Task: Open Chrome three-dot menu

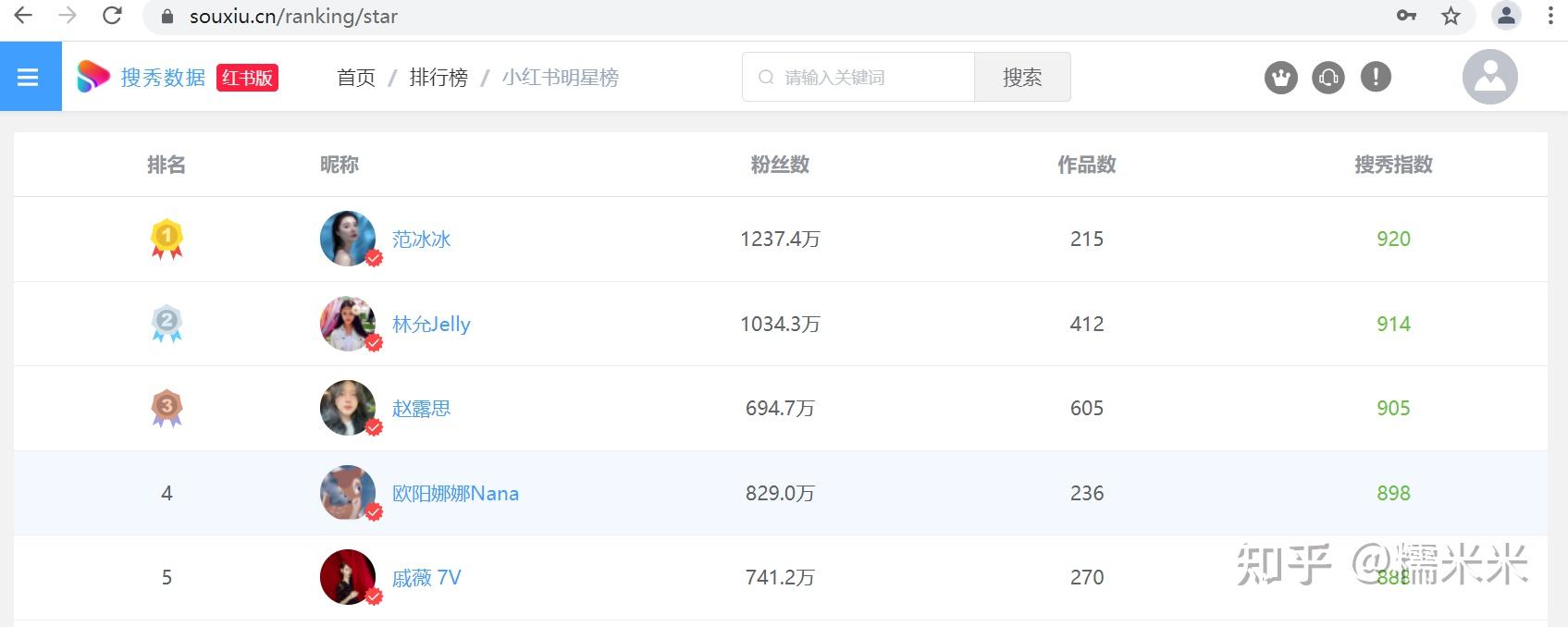Action: pos(1550,16)
